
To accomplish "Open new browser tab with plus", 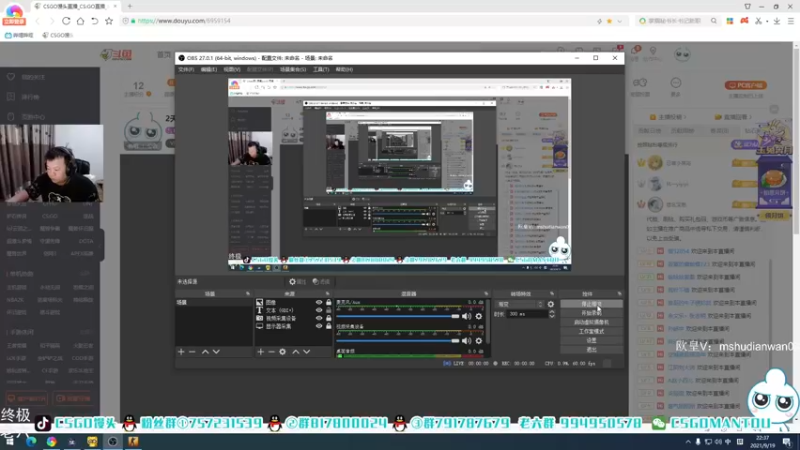I will (130, 6).
